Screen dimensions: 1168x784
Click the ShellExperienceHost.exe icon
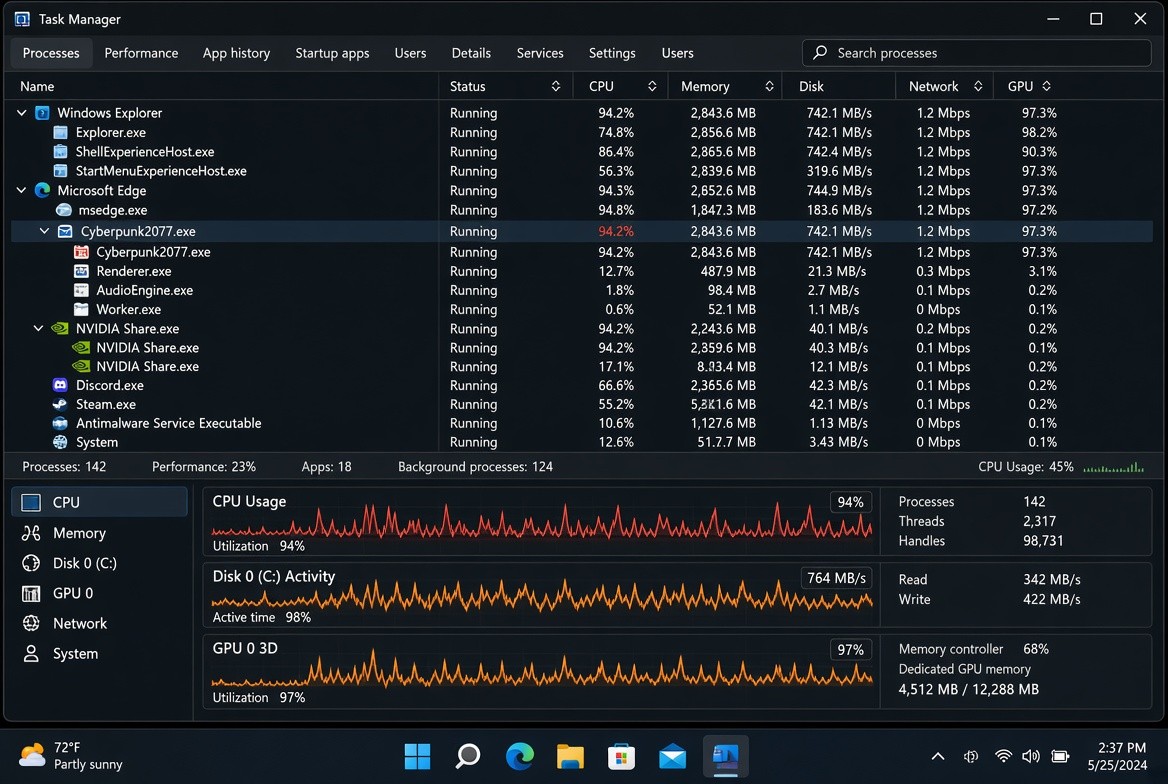(61, 151)
